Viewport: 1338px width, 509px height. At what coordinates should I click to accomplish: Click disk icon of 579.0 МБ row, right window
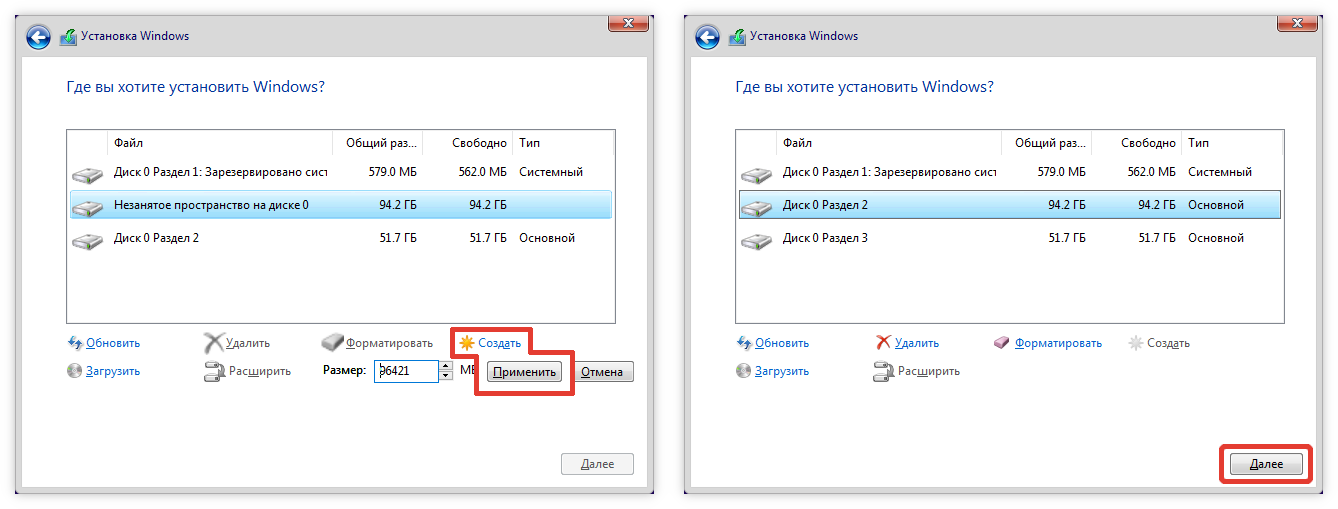pyautogui.click(x=756, y=174)
